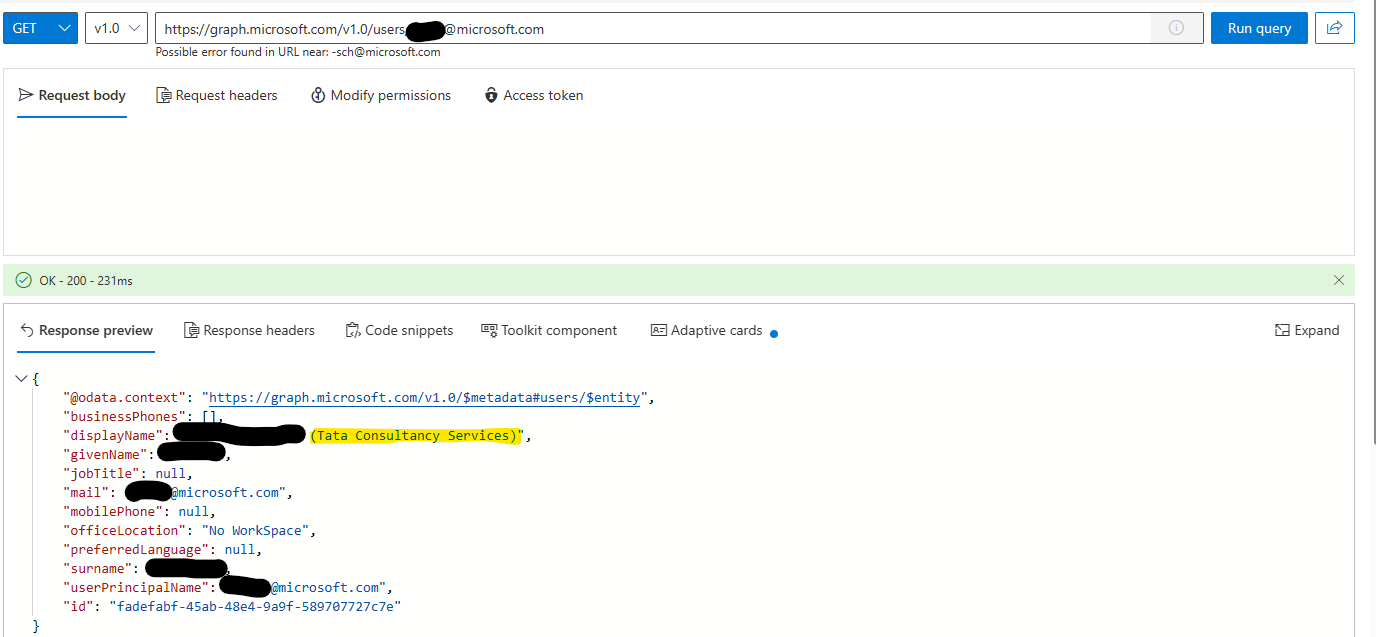This screenshot has height=637, width=1376.
Task: Click the Expand icon for response preview
Action: [x=1281, y=330]
